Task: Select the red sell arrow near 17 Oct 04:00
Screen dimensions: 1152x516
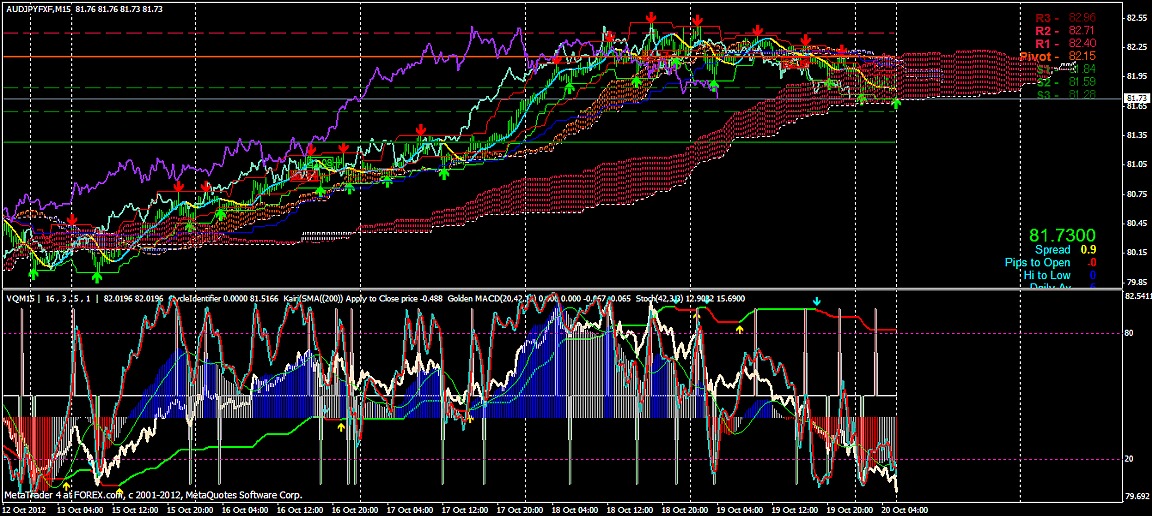Action: click(x=421, y=130)
